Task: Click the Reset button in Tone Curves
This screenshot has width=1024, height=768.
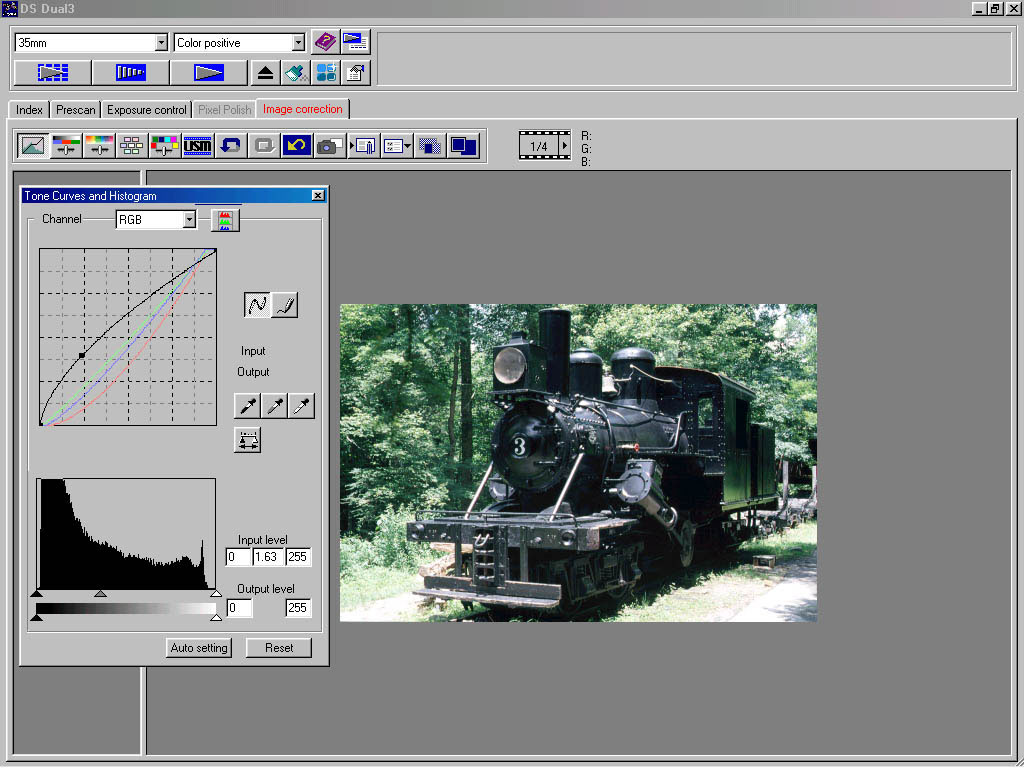Action: pos(279,648)
